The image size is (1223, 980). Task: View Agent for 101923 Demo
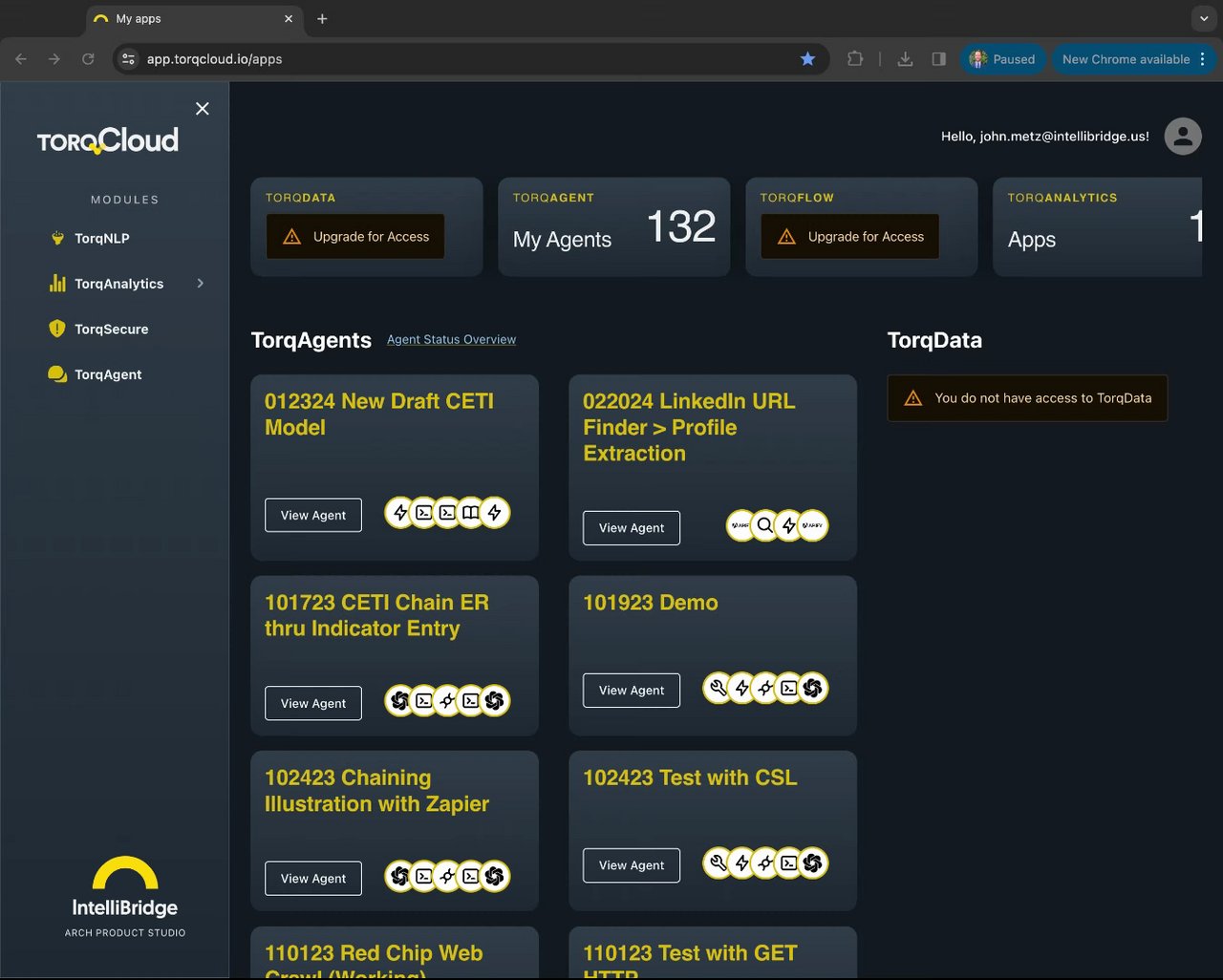(x=632, y=691)
